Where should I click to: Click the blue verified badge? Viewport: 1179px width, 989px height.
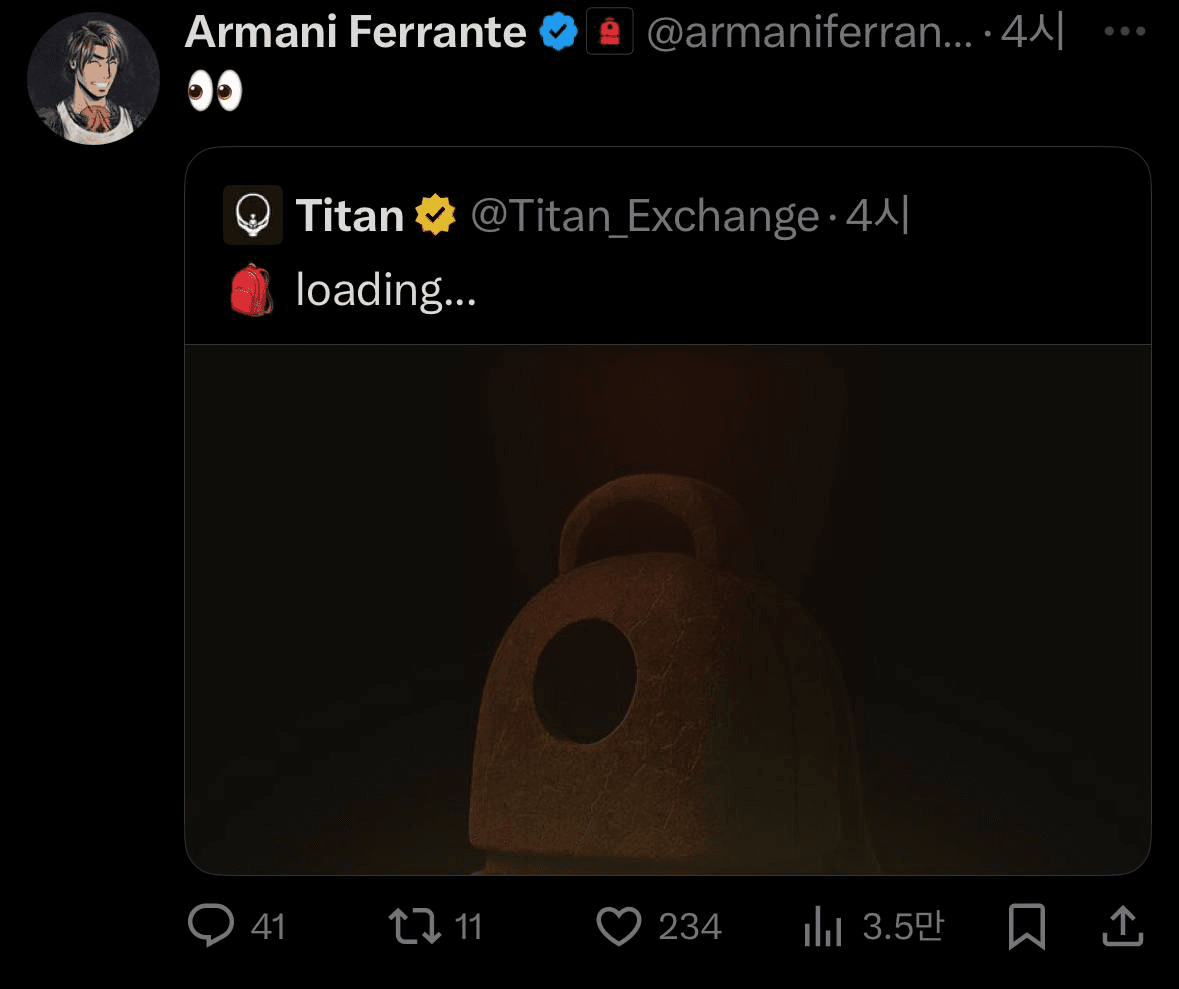559,33
